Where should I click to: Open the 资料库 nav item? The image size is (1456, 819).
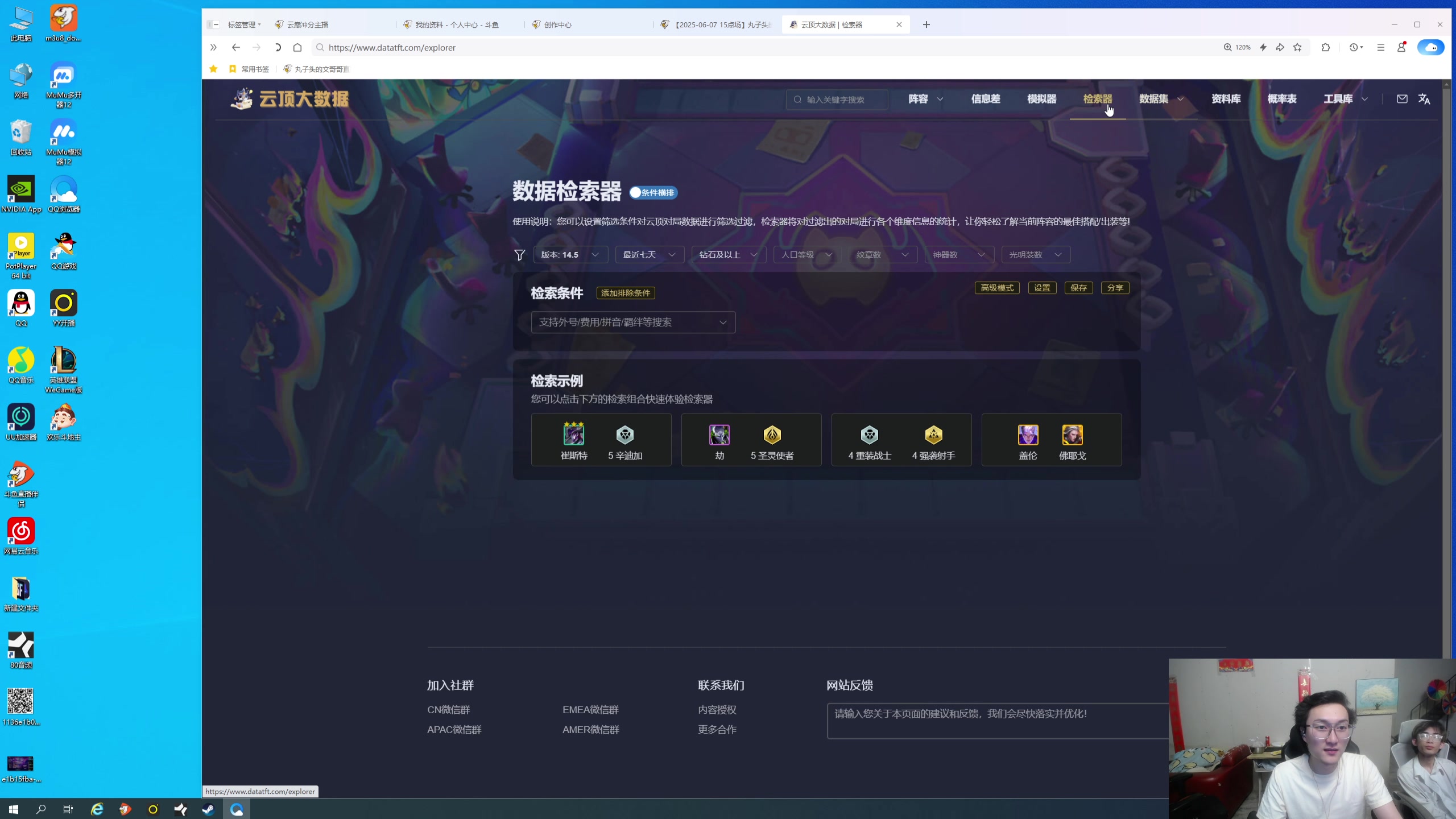pyautogui.click(x=1226, y=99)
